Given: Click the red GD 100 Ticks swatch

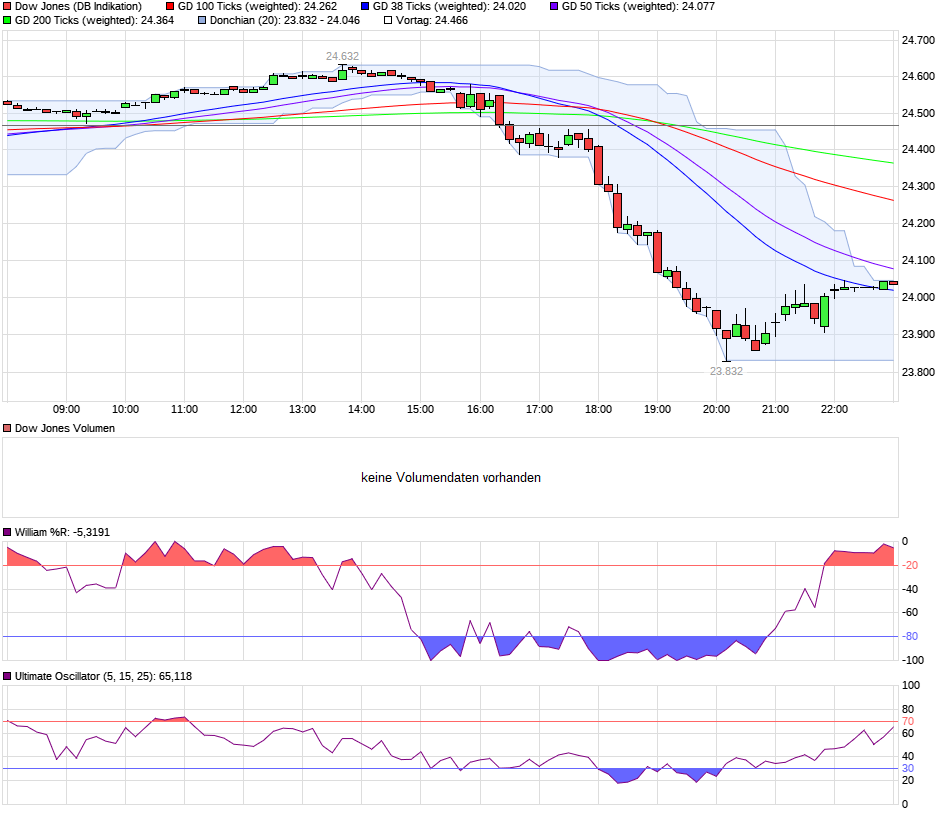Looking at the screenshot, I should (x=170, y=7).
